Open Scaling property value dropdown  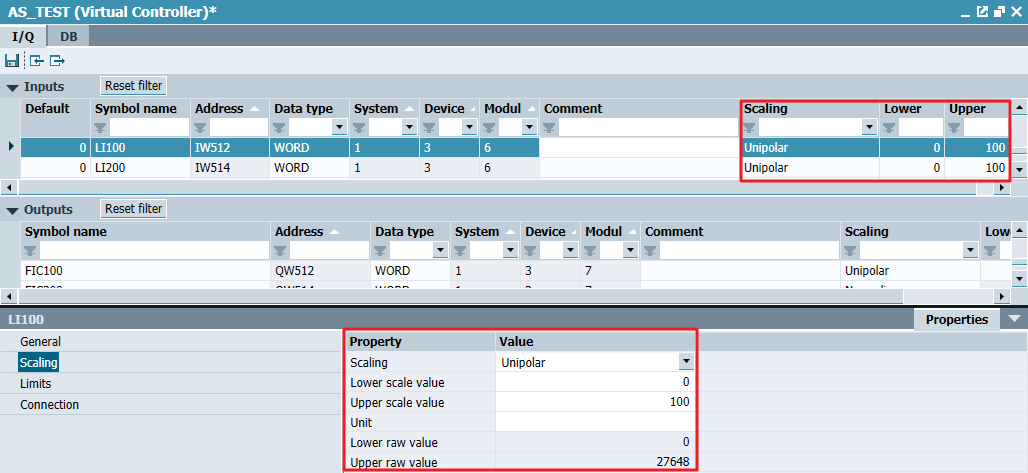pos(686,361)
